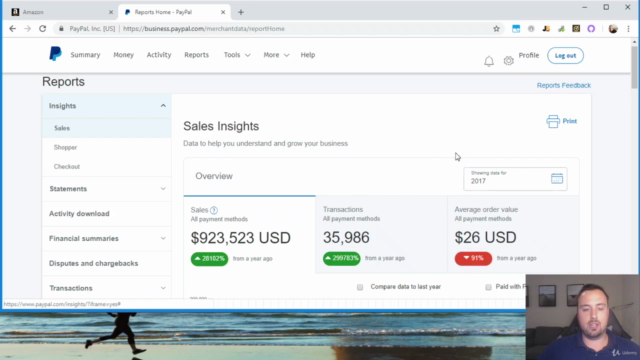Reload the page with refresh icon
Viewport: 640px width, 360px height.
pyautogui.click(x=42, y=29)
